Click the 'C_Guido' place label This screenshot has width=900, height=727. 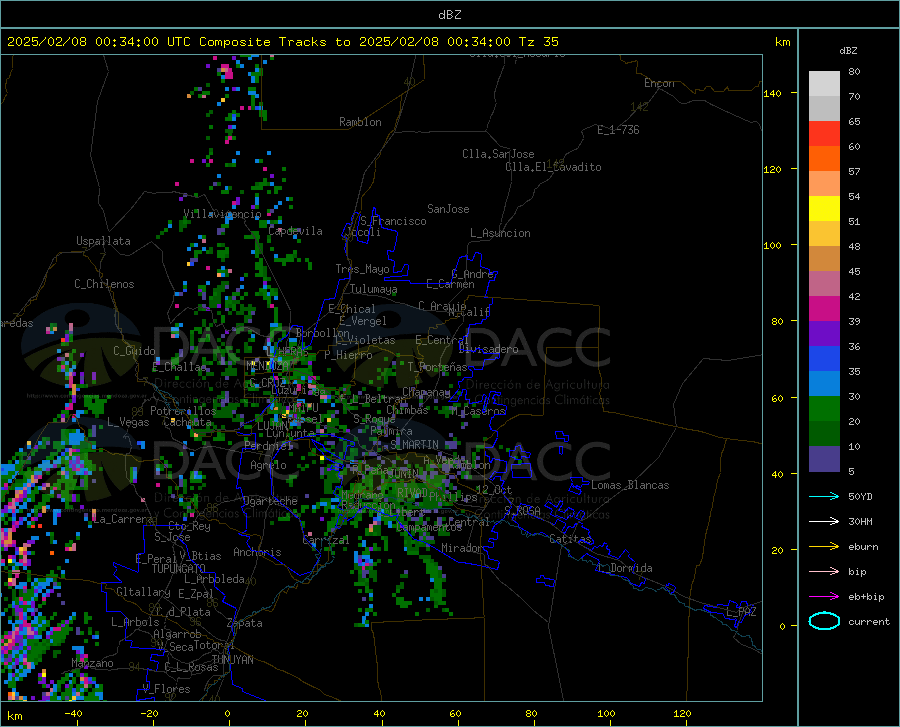pos(134,351)
